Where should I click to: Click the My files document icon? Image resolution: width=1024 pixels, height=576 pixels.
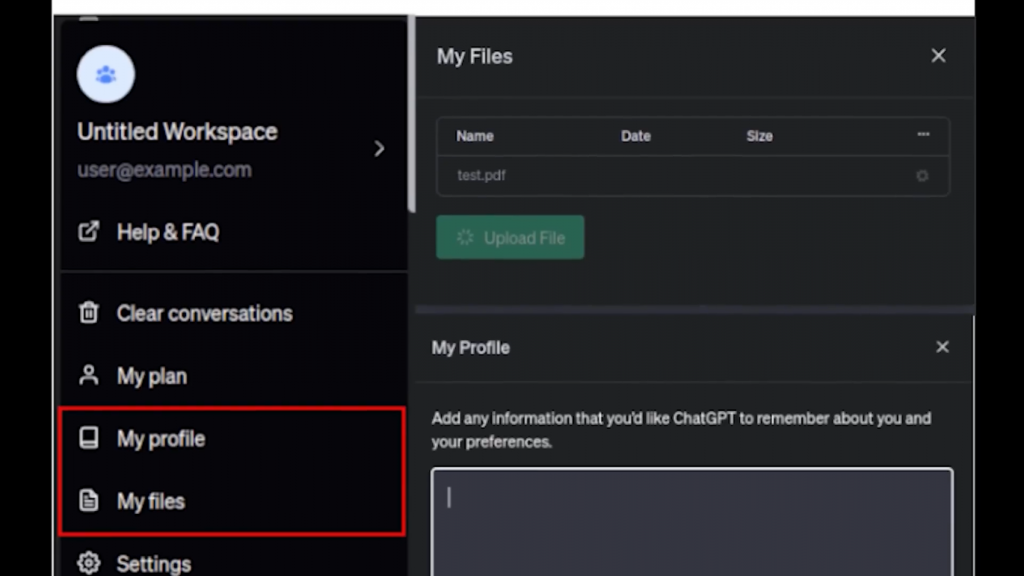89,501
